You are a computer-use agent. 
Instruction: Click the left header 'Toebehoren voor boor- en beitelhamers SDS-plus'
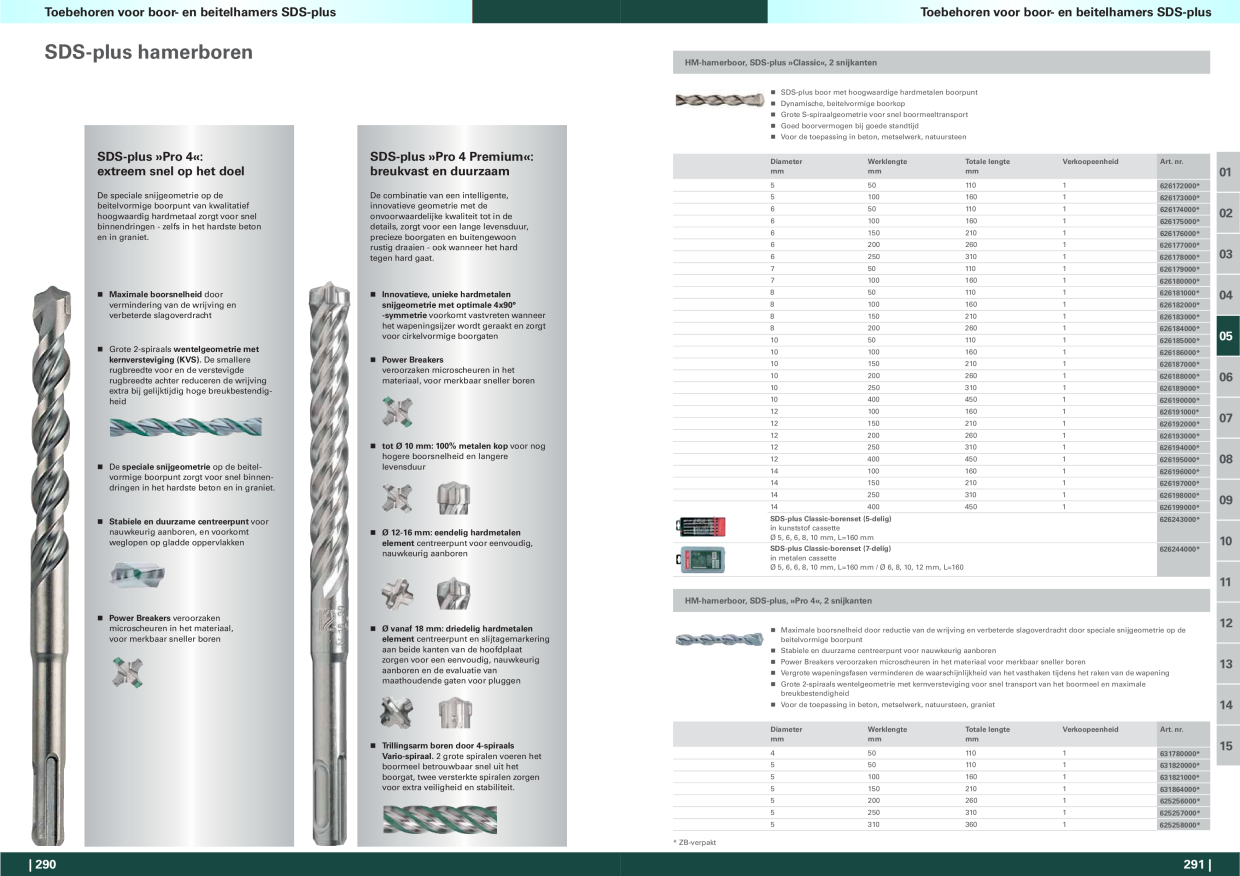pyautogui.click(x=190, y=12)
